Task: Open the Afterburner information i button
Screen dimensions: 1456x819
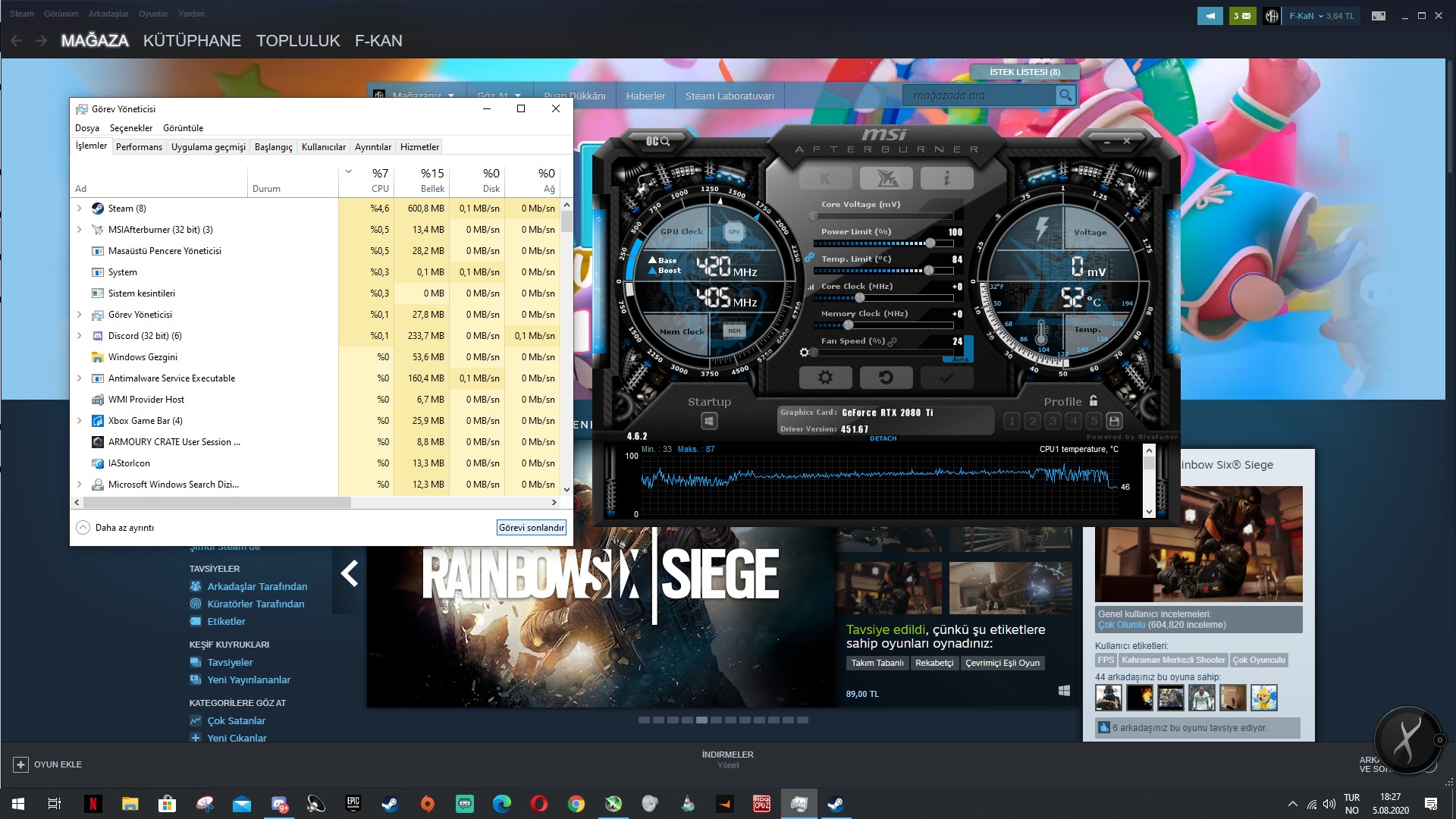Action: [x=946, y=178]
